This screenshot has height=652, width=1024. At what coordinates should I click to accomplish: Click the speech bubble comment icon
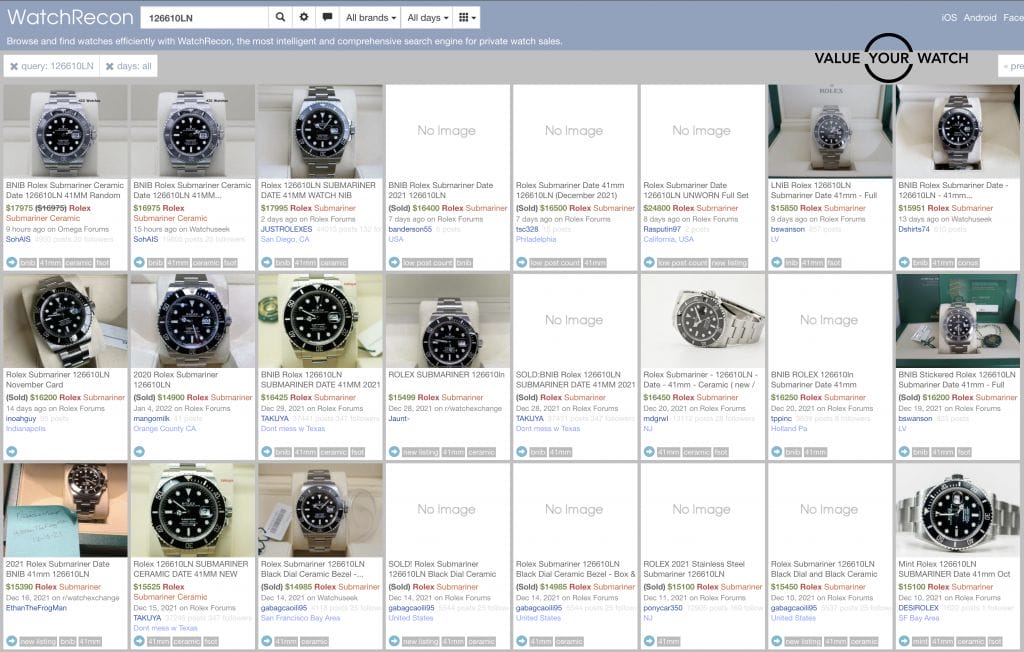pyautogui.click(x=327, y=18)
